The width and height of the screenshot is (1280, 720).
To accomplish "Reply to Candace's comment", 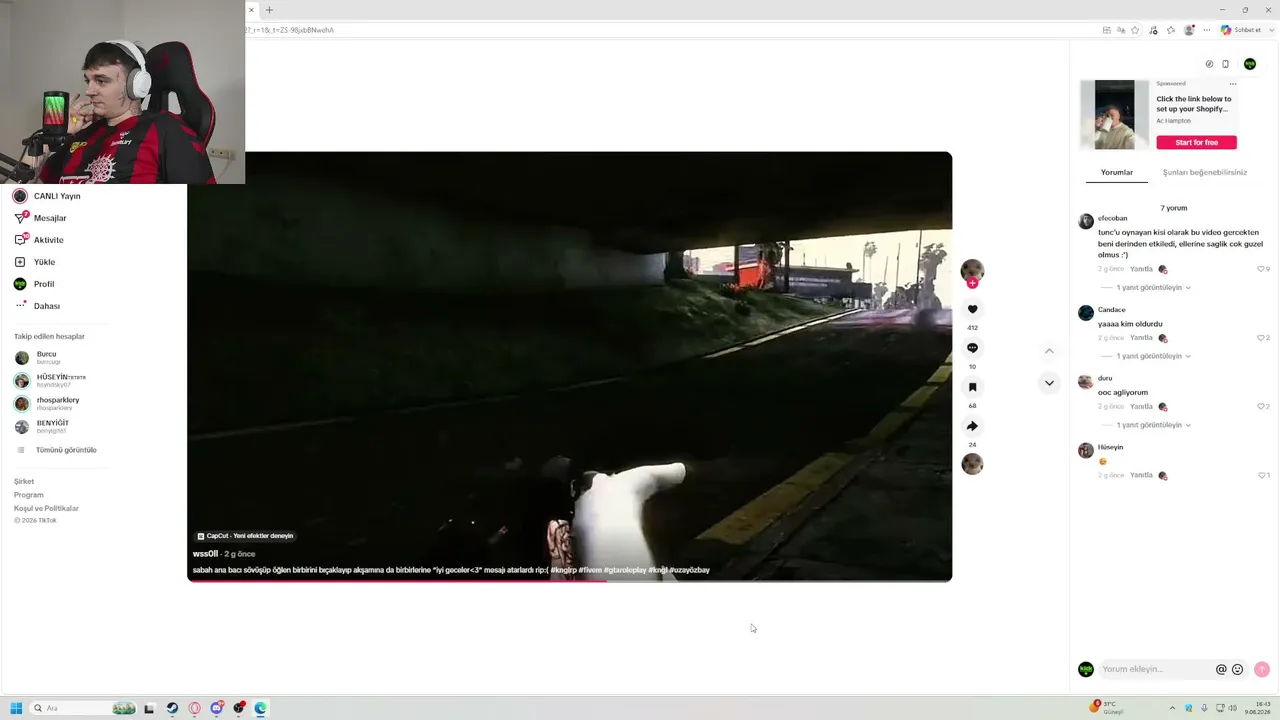I will [1141, 338].
